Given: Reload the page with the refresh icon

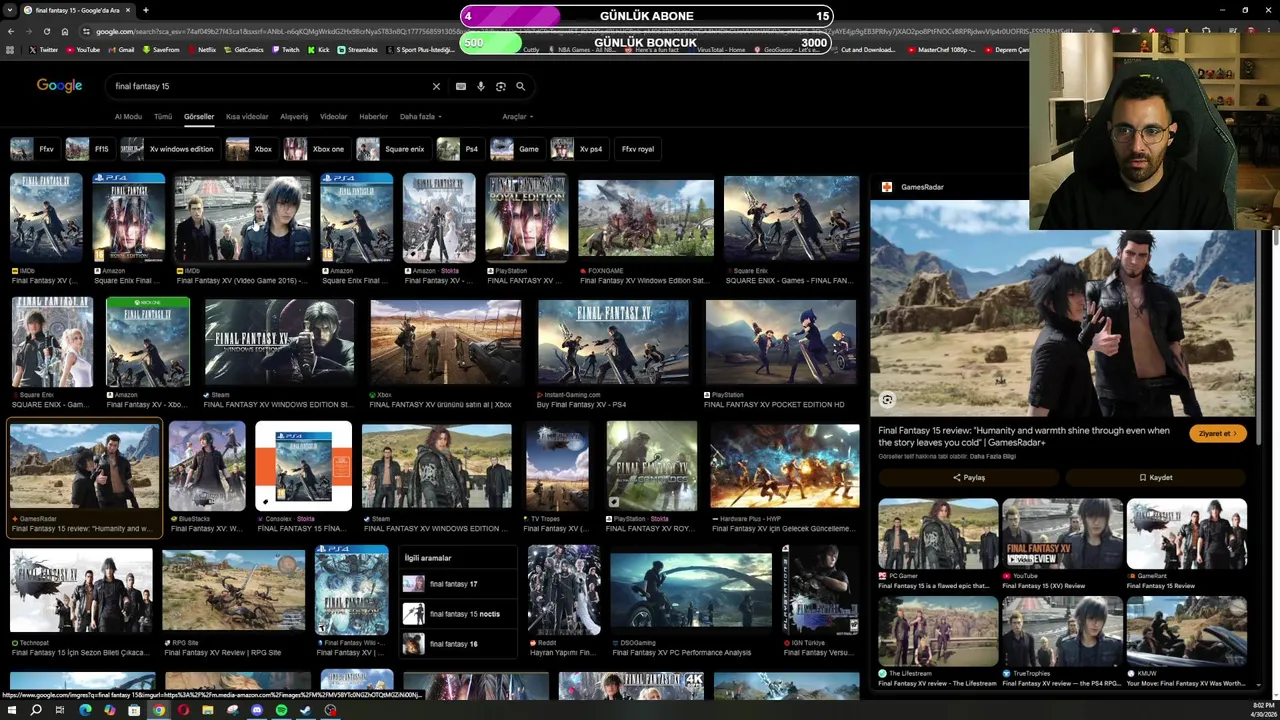Looking at the screenshot, I should pos(46,31).
